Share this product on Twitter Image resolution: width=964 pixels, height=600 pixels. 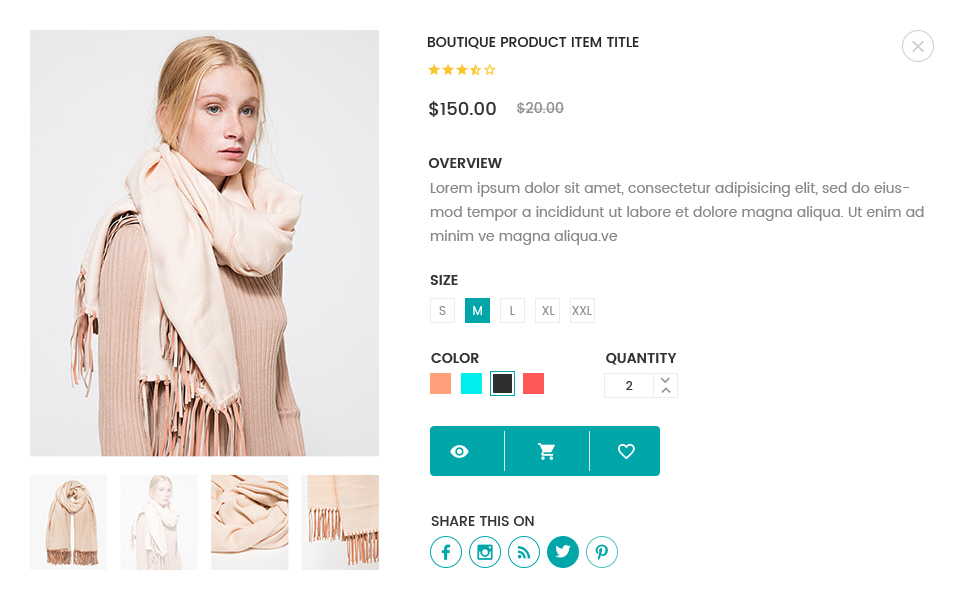click(563, 552)
